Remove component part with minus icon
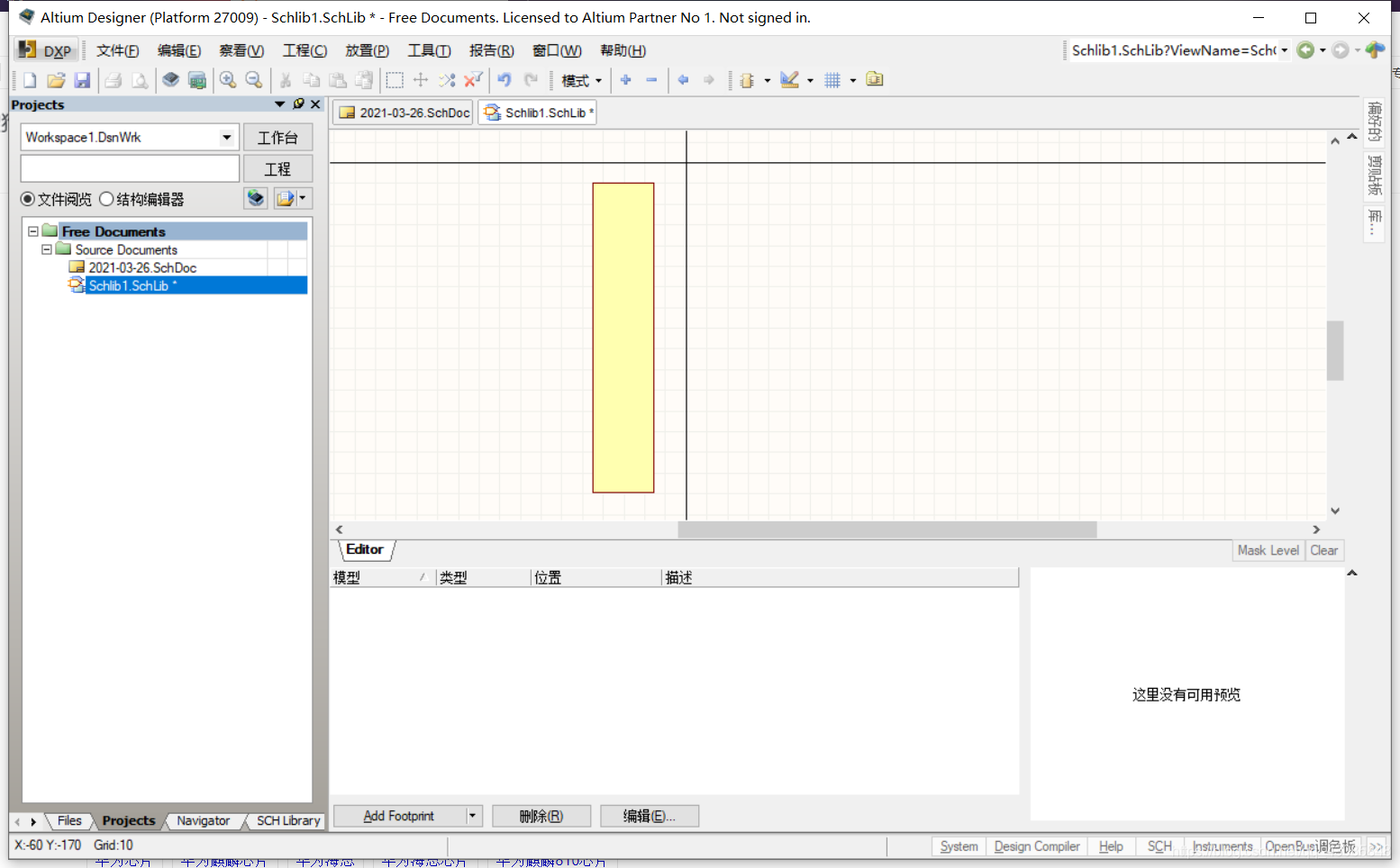1400x868 pixels. pos(651,80)
